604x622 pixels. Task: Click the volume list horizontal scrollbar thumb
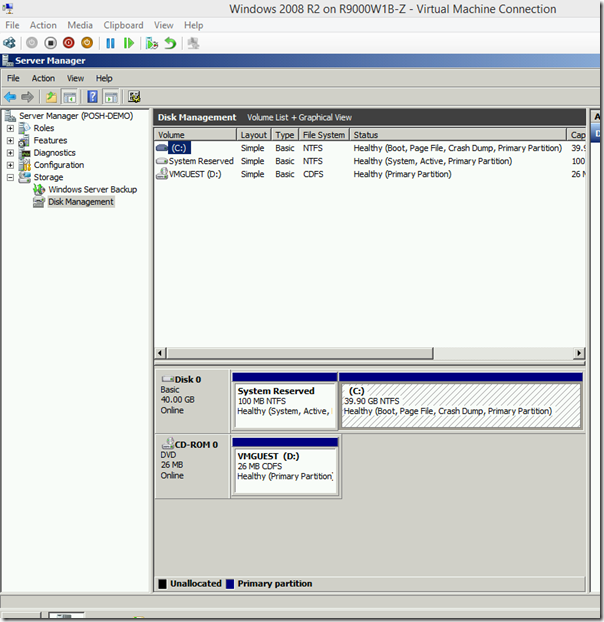tap(300, 353)
